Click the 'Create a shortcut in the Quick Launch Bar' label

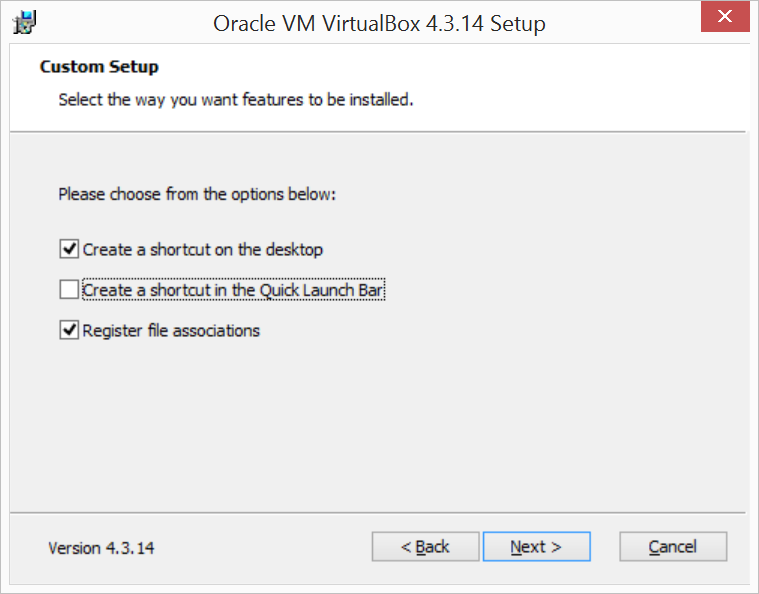point(233,290)
